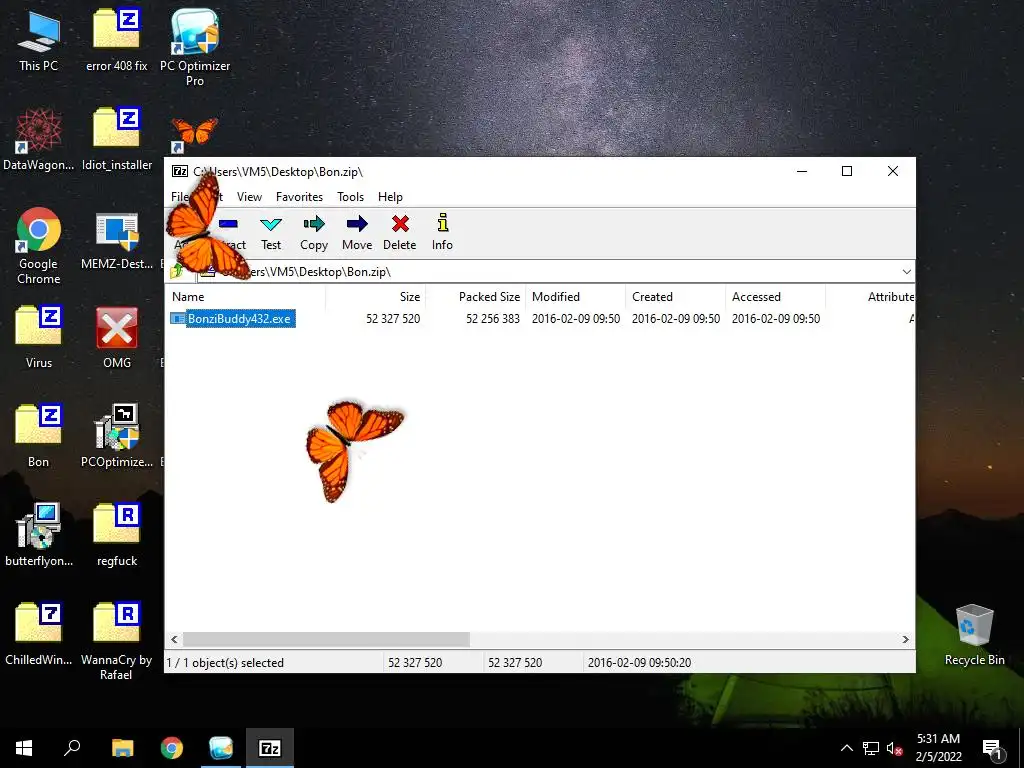Select the Google Chrome desktop shortcut

(x=39, y=246)
